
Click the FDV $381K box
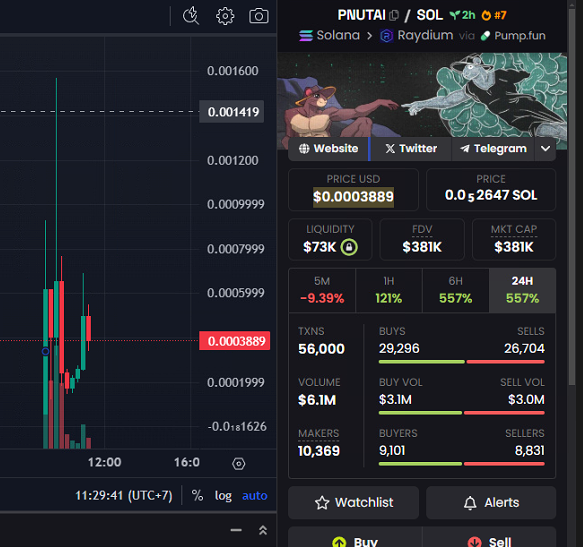pos(422,239)
